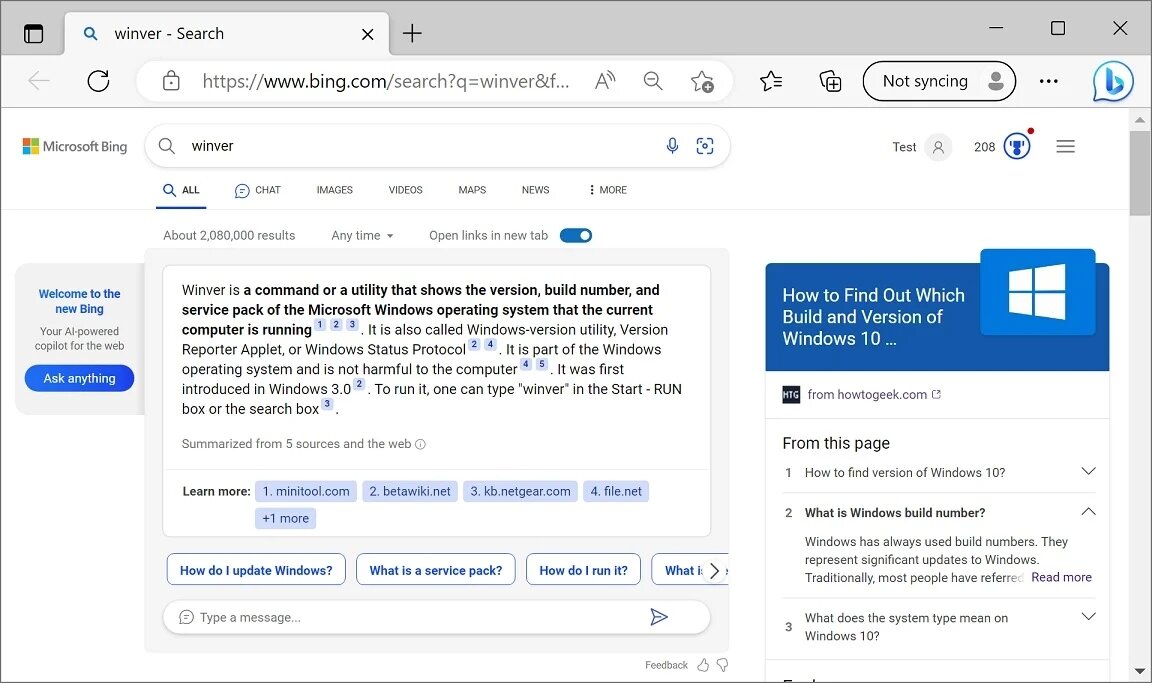
Task: Open source 1. minitool.com
Action: [x=306, y=491]
